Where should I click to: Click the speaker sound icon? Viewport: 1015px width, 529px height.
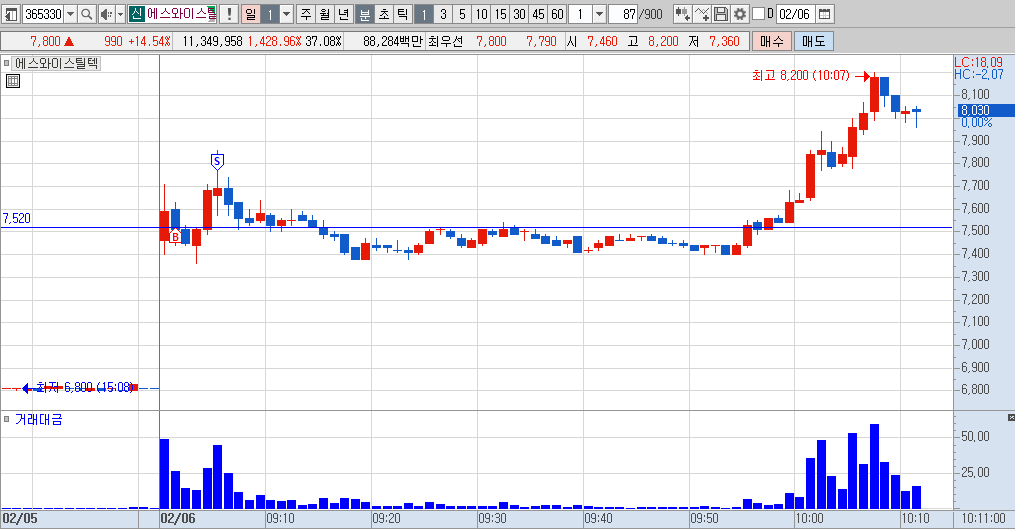tap(106, 14)
